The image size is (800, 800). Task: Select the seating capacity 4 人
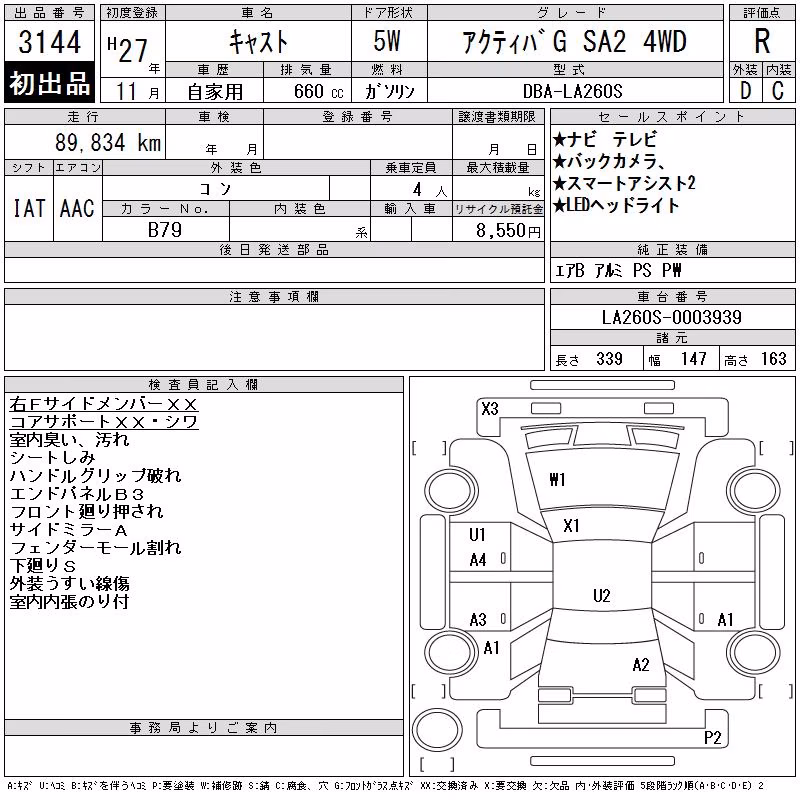pos(430,190)
